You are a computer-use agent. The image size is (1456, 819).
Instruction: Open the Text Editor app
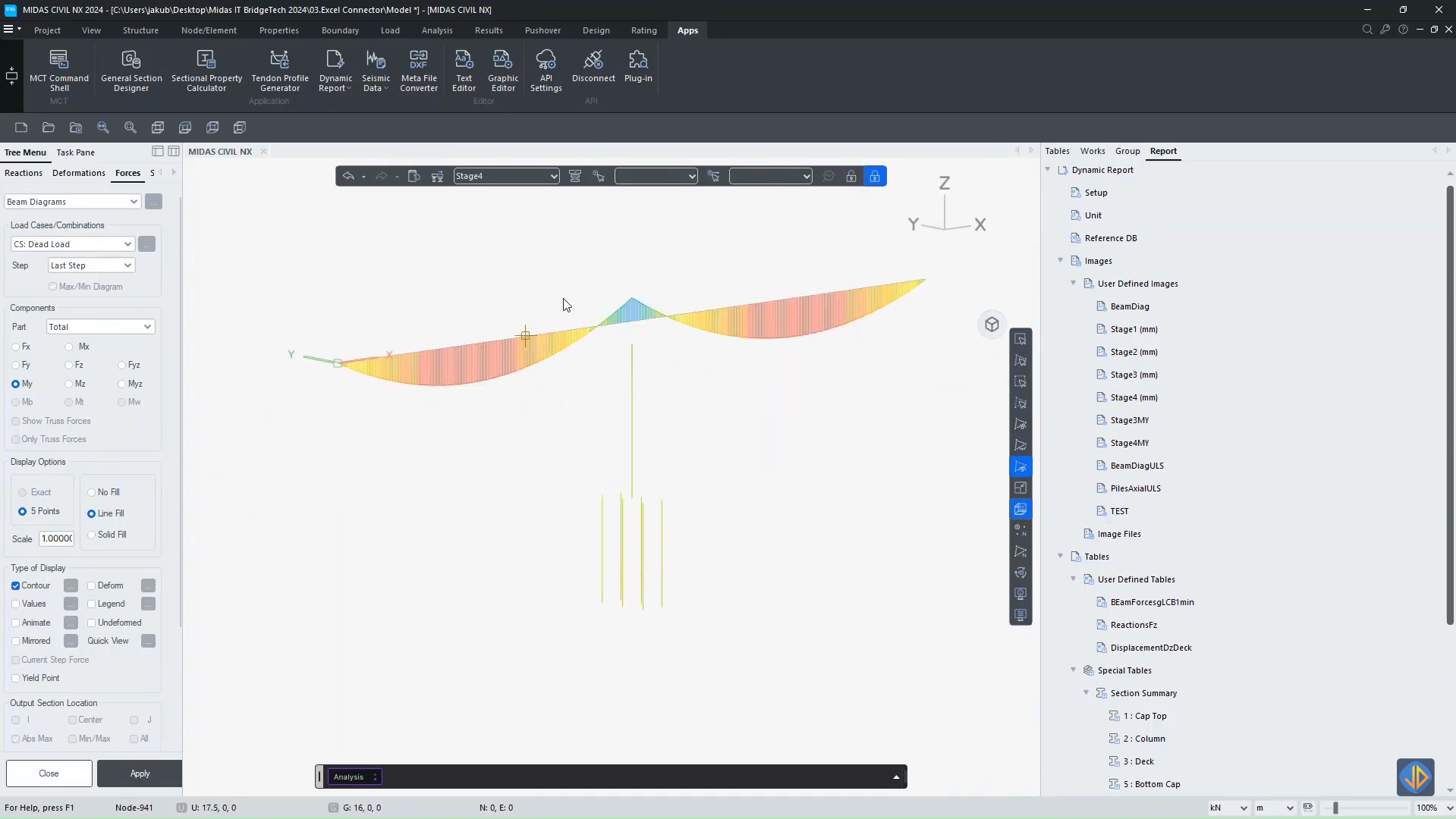[464, 70]
